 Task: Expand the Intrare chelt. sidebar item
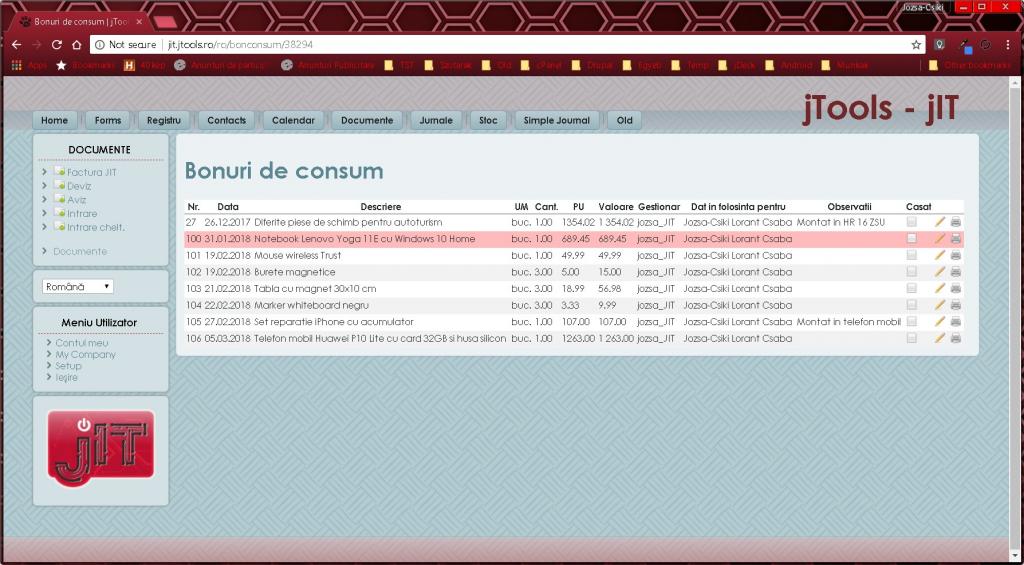tap(45, 227)
